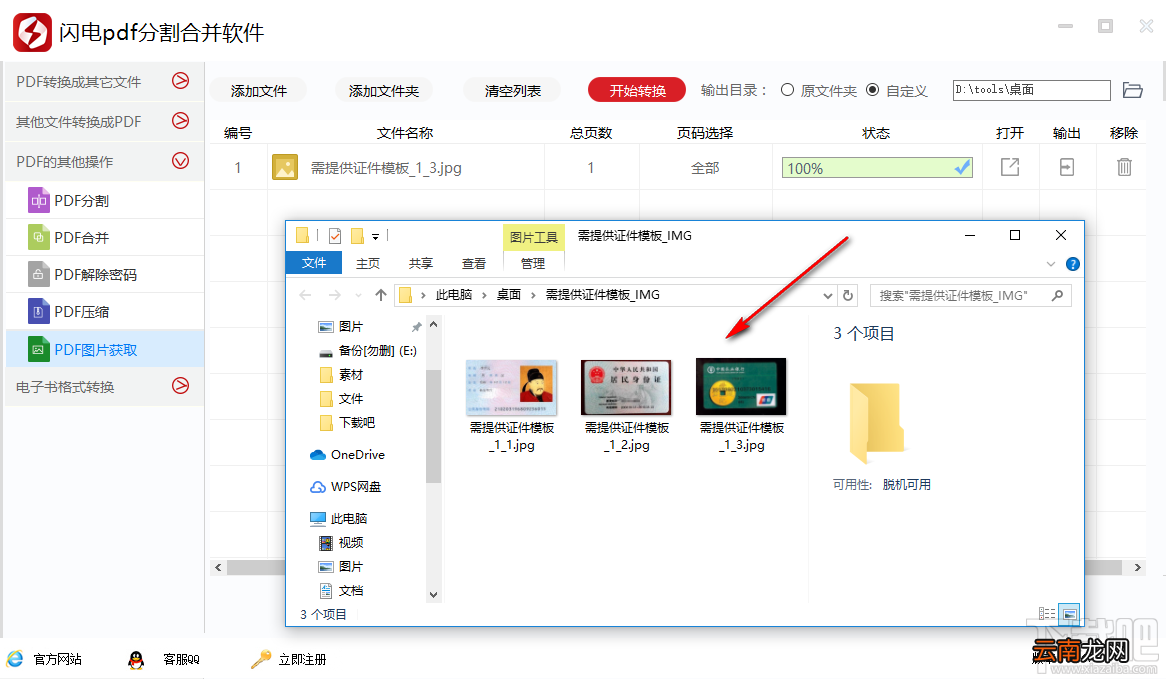
Task: Open PDF压缩 tool
Action: click(x=105, y=312)
